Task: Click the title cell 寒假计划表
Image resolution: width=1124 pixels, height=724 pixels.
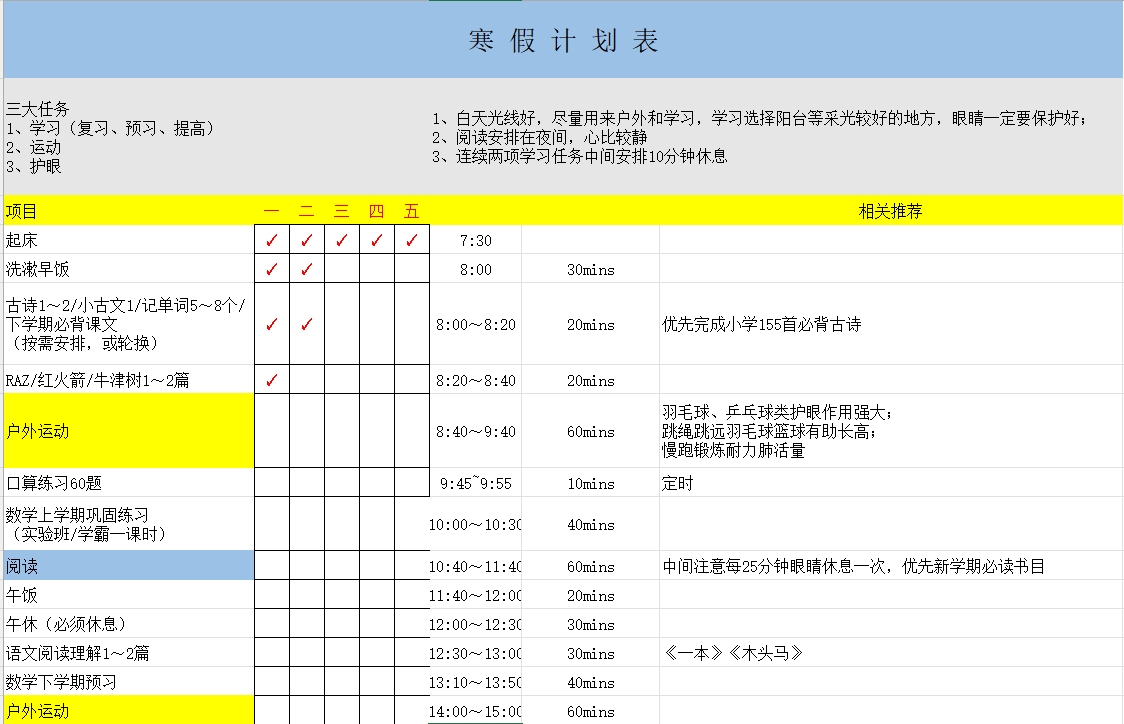Action: tap(563, 40)
